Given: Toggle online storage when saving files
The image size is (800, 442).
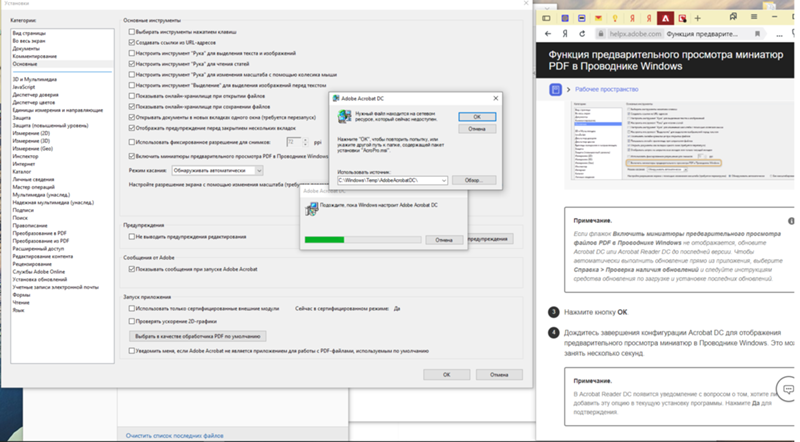Looking at the screenshot, I should 132,107.
